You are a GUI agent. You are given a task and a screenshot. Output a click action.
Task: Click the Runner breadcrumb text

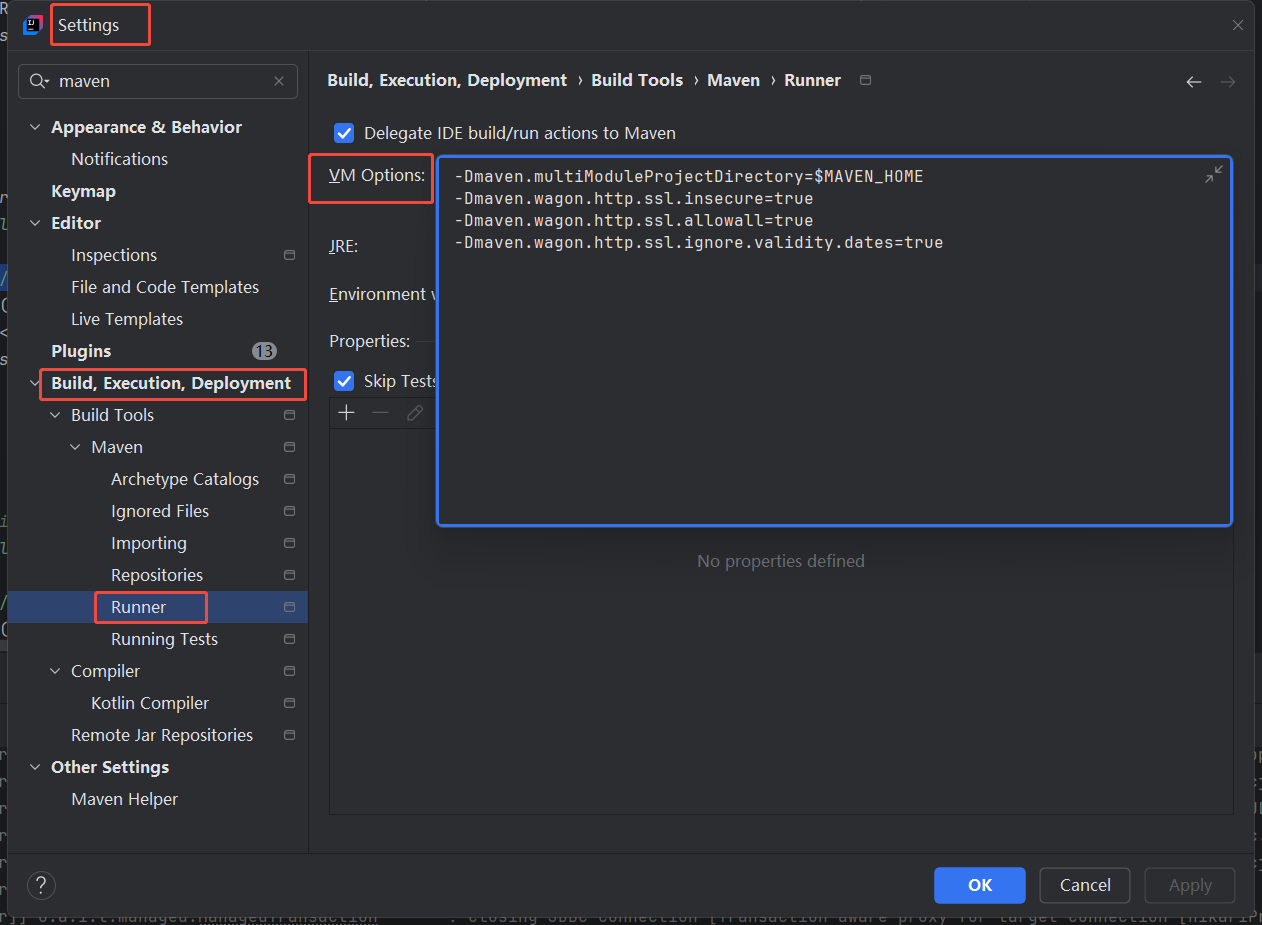pyautogui.click(x=812, y=80)
